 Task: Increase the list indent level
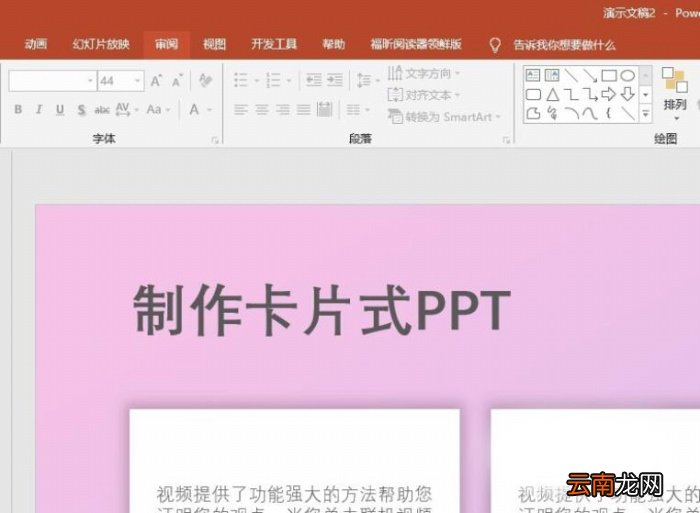tap(335, 80)
